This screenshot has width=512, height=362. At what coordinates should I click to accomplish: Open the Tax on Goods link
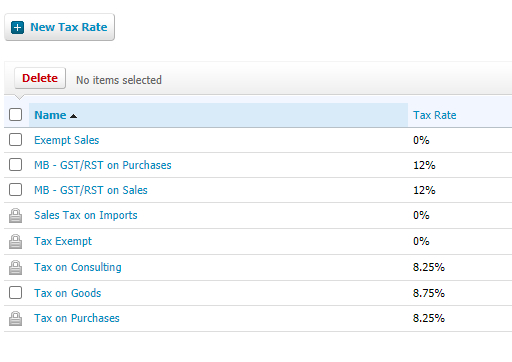[68, 293]
